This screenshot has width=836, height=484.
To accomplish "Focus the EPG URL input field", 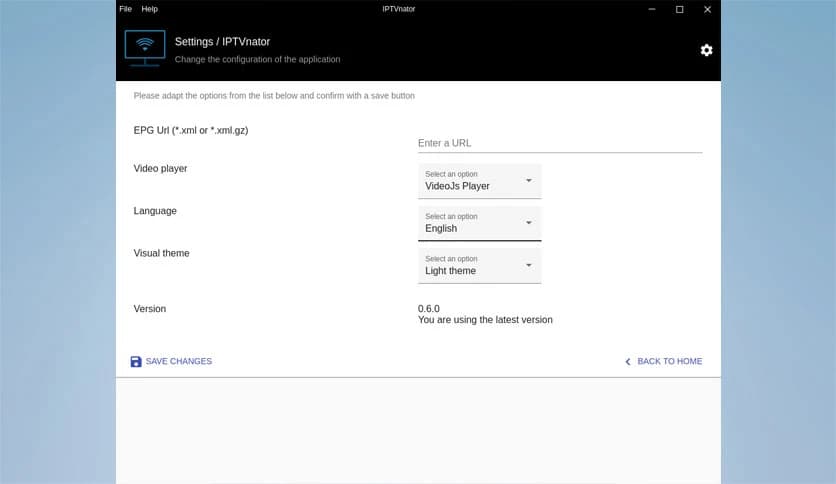I will (x=560, y=143).
